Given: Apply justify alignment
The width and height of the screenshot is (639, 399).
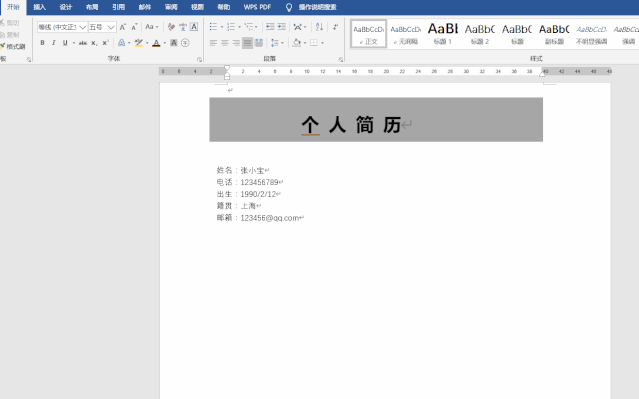Looking at the screenshot, I should point(247,43).
